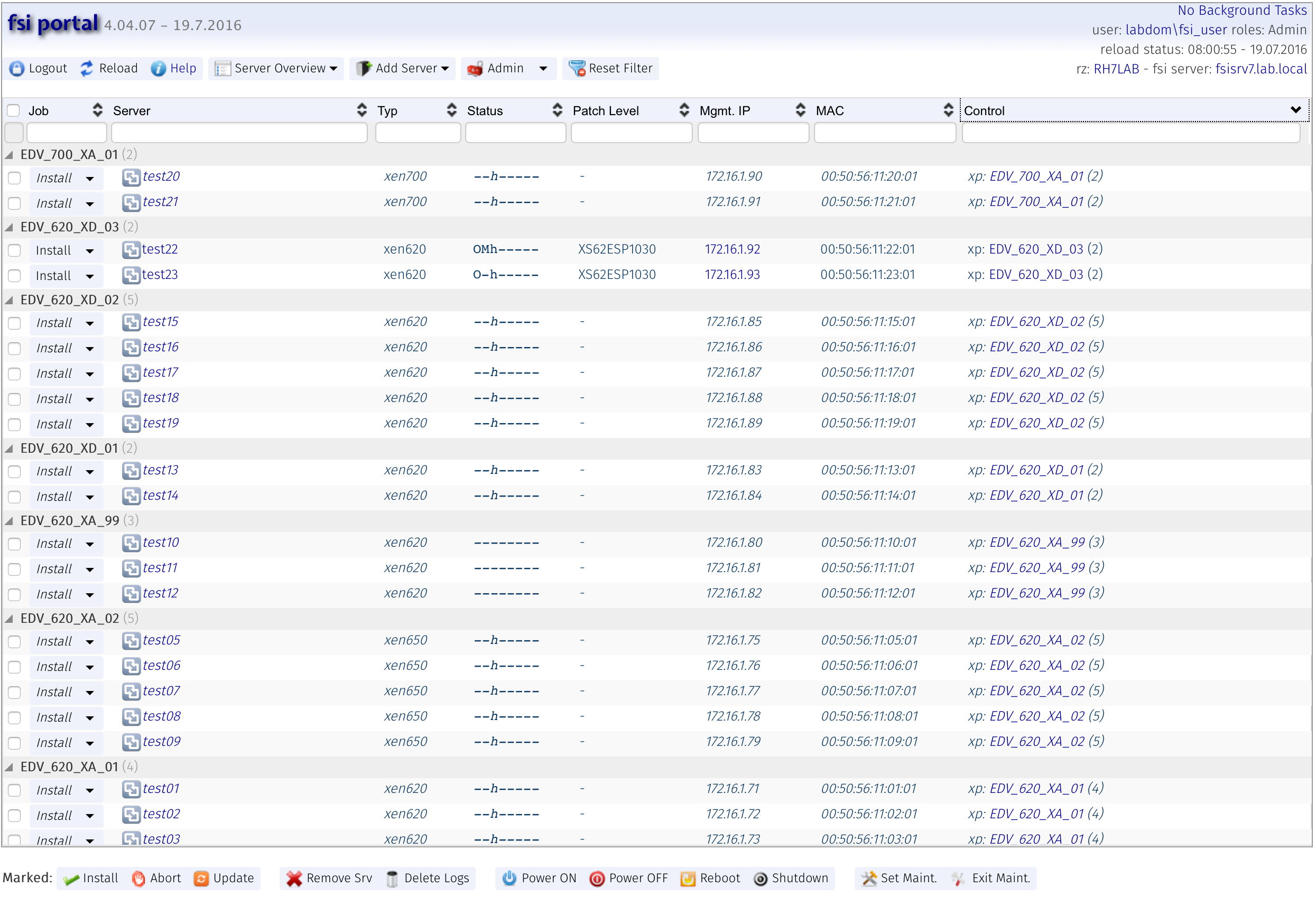Click server icon next to test20

(132, 177)
